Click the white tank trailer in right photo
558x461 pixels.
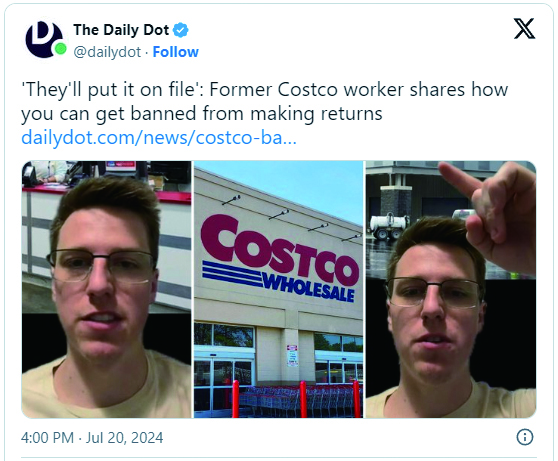point(388,225)
